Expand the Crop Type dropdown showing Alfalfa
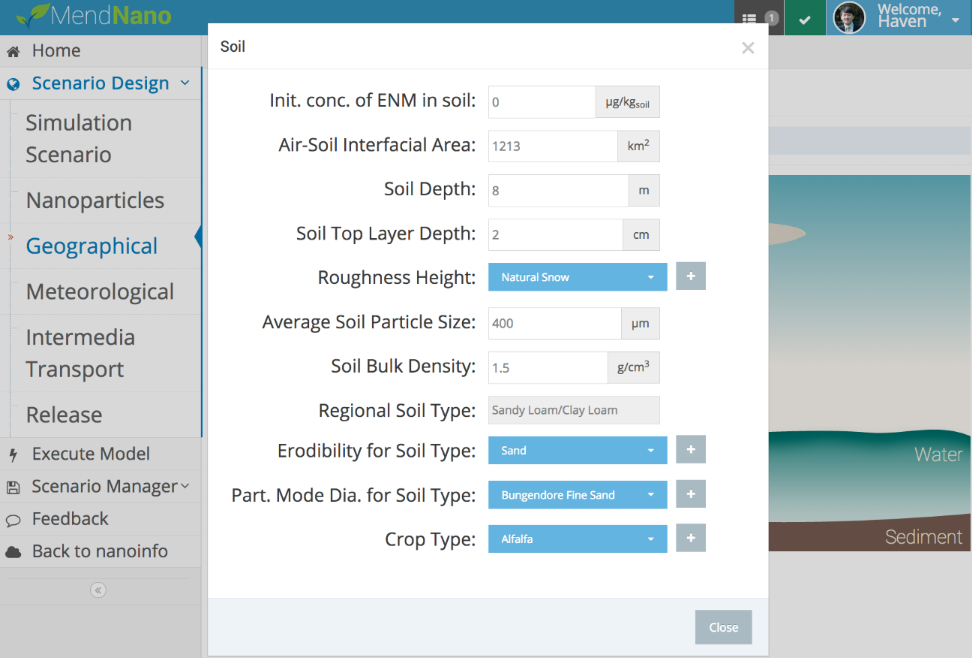The image size is (973, 658). pyautogui.click(x=577, y=539)
